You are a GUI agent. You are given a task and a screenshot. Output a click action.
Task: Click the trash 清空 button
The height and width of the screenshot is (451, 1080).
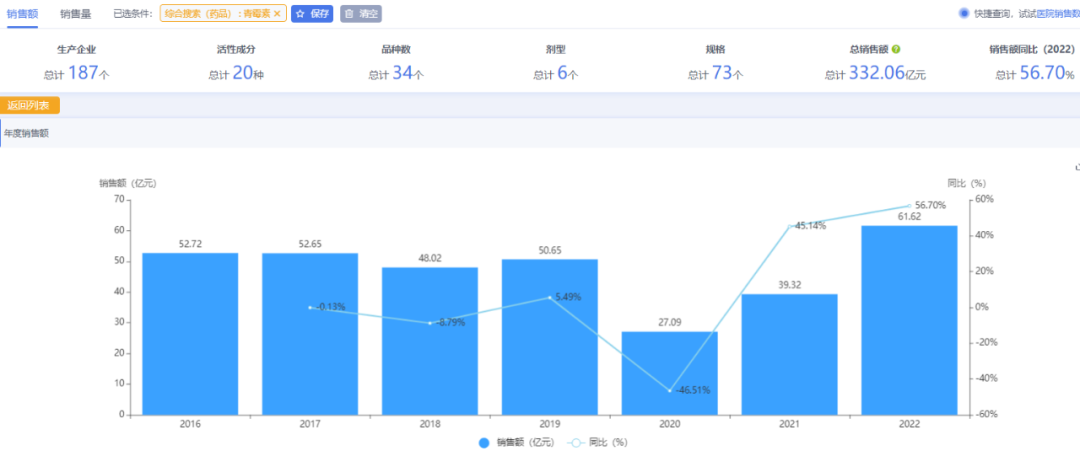point(360,14)
